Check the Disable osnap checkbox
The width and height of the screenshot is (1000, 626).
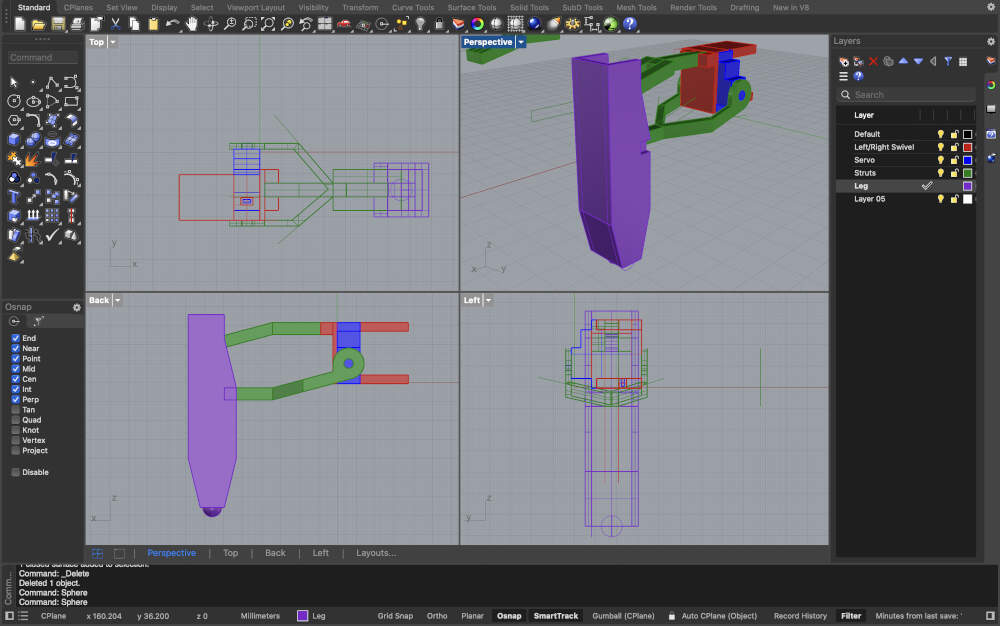(15, 472)
